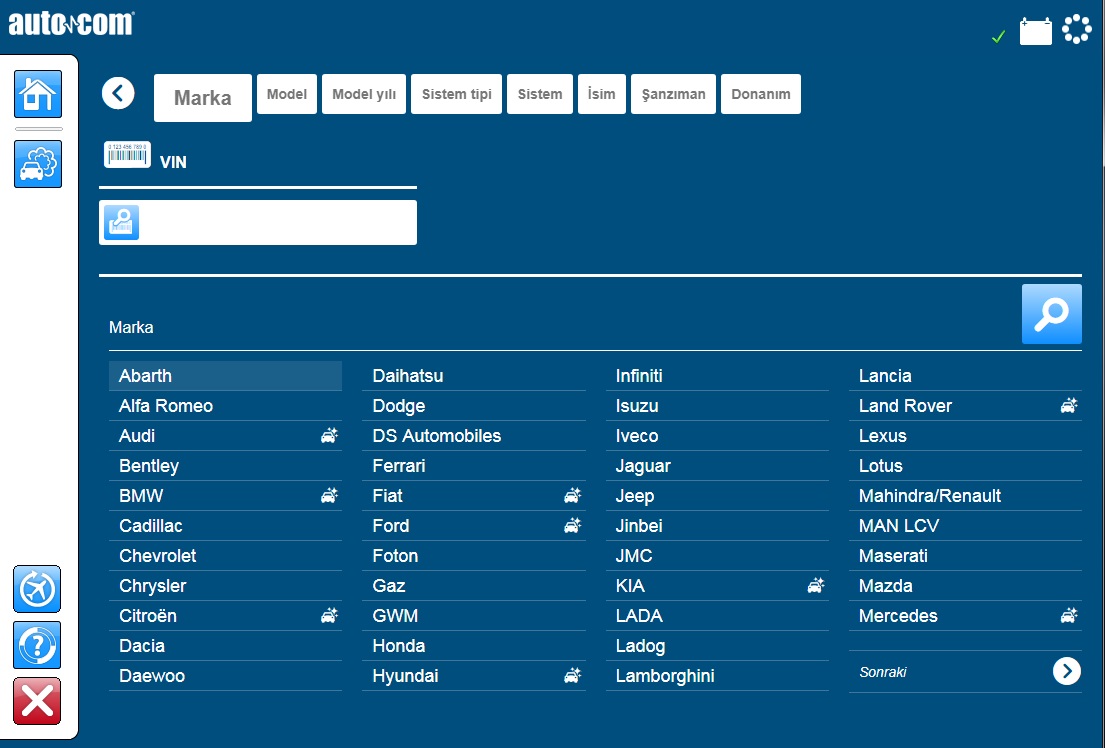1105x748 pixels.
Task: Select Hyundai from the brand list
Action: [405, 676]
